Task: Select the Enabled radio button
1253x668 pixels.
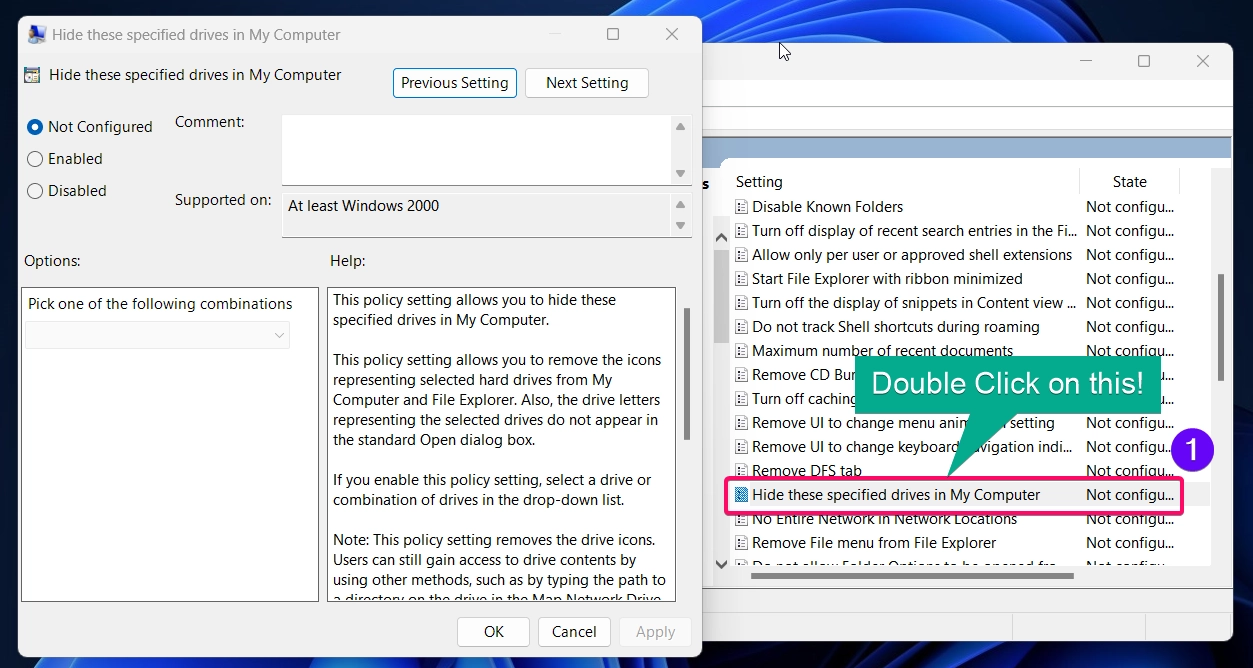Action: 35,159
